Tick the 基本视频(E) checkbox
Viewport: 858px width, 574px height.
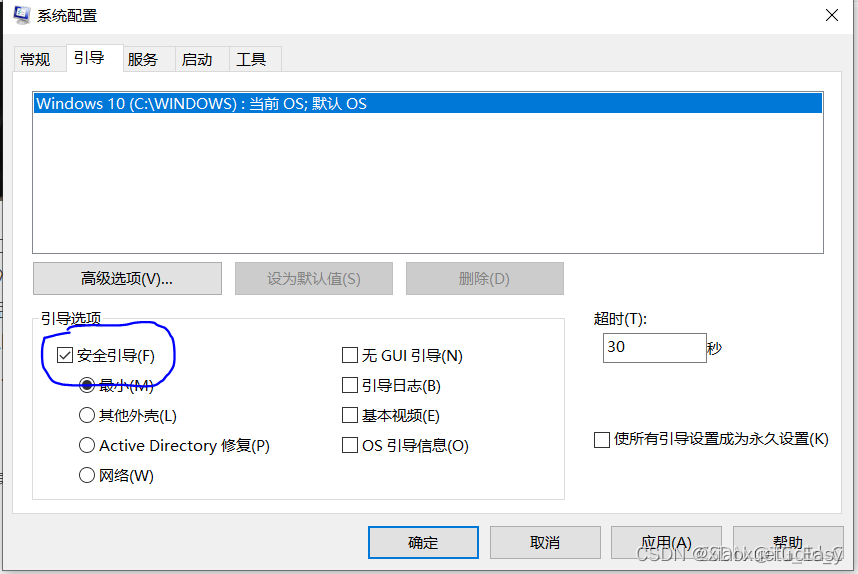tap(350, 415)
